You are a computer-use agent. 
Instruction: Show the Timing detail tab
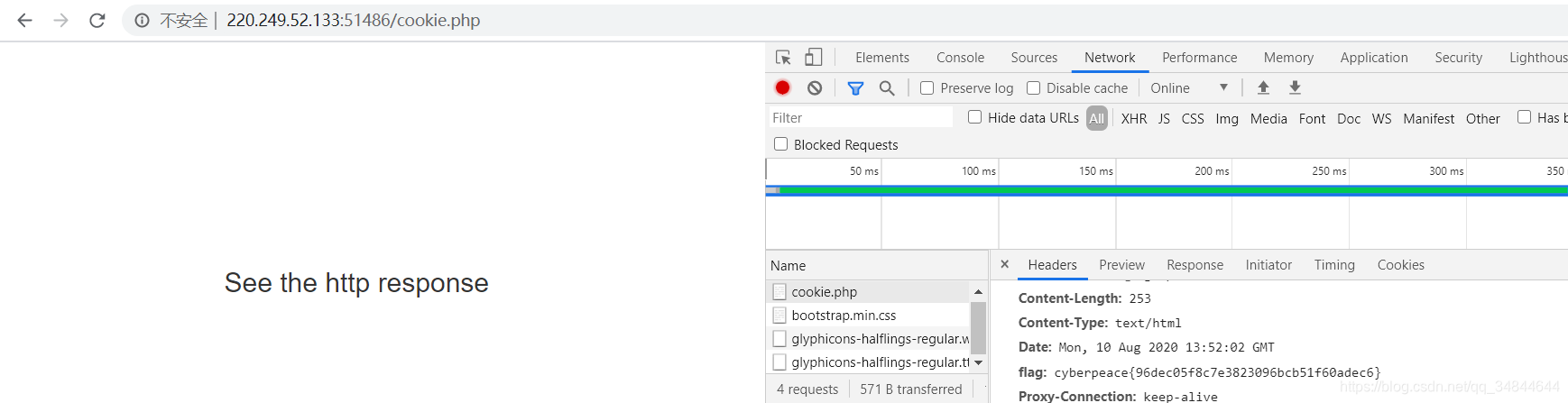tap(1334, 264)
